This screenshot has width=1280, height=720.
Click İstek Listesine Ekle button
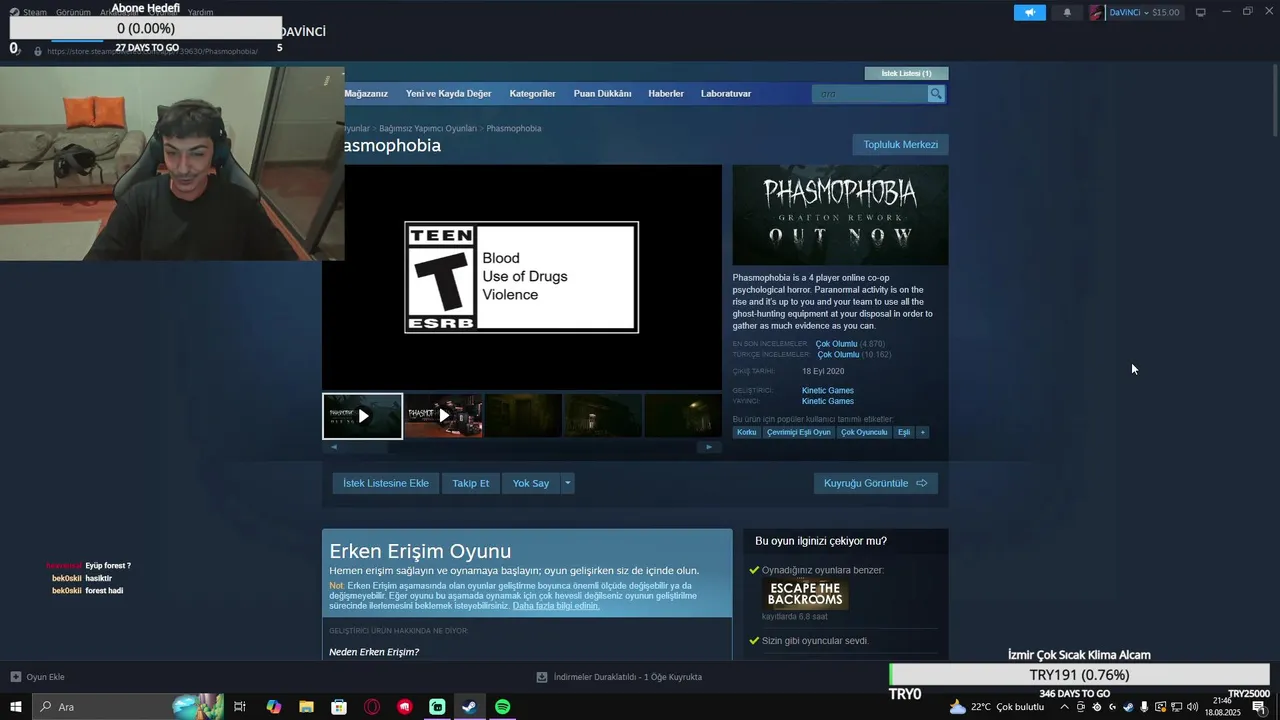click(x=386, y=483)
